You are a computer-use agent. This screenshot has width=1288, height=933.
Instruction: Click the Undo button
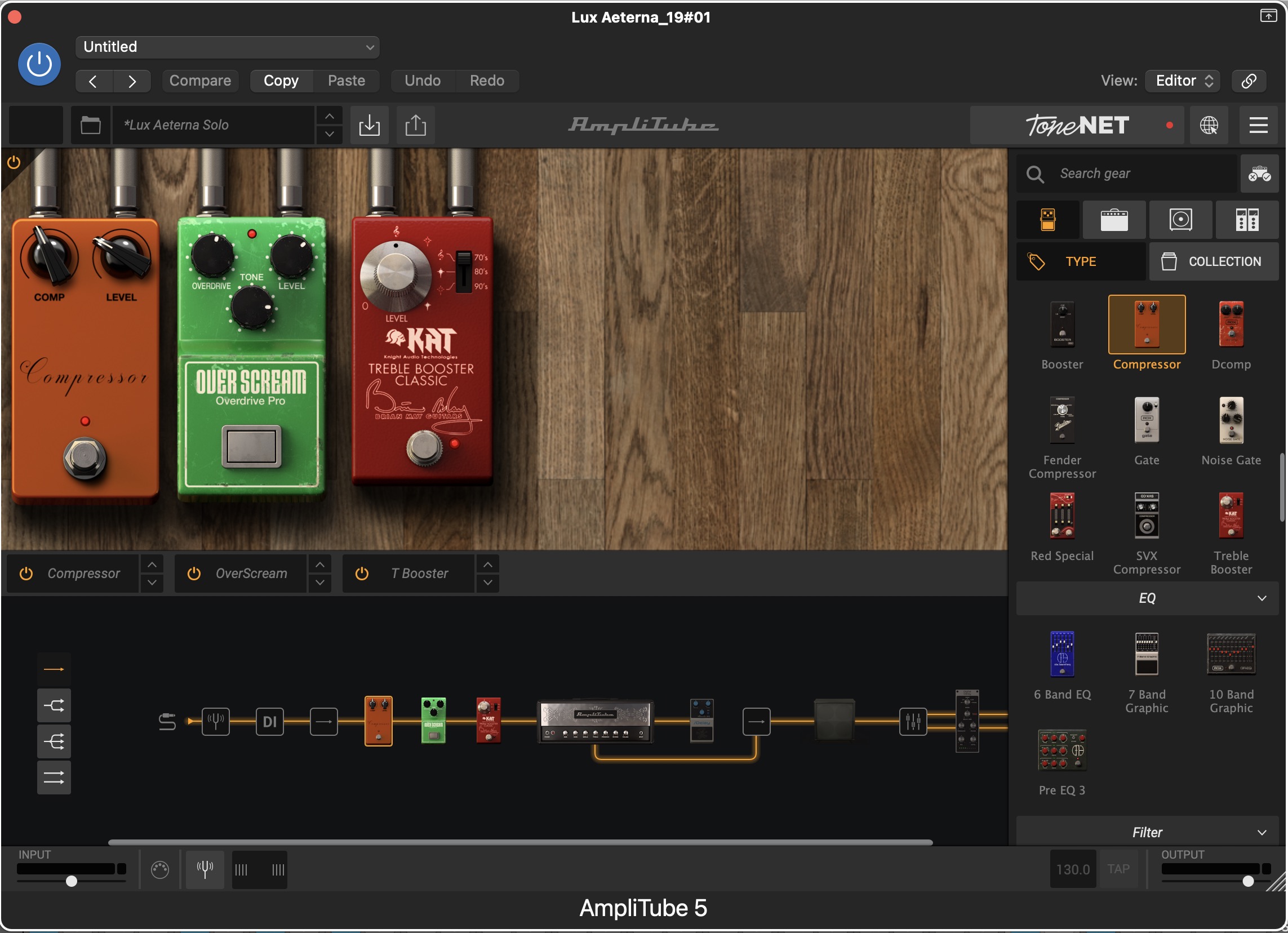[x=423, y=81]
